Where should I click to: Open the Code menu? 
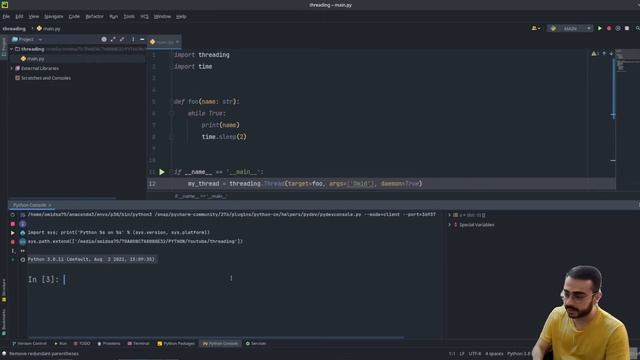click(x=74, y=16)
